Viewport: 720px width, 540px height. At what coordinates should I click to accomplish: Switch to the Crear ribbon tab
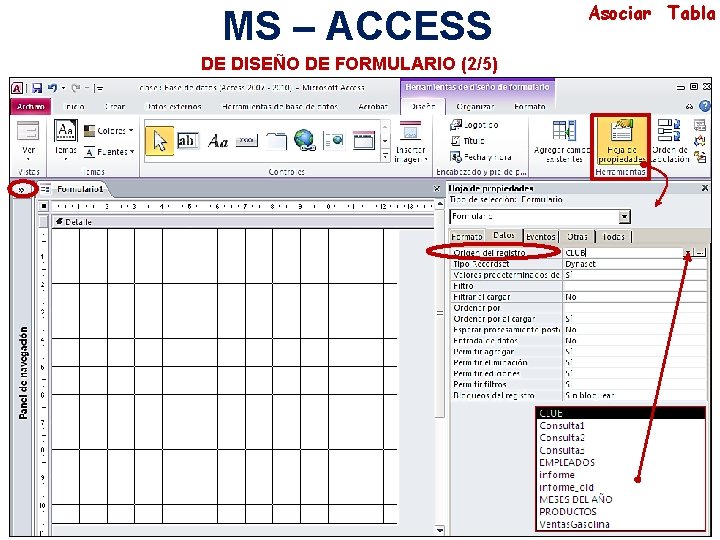(115, 107)
